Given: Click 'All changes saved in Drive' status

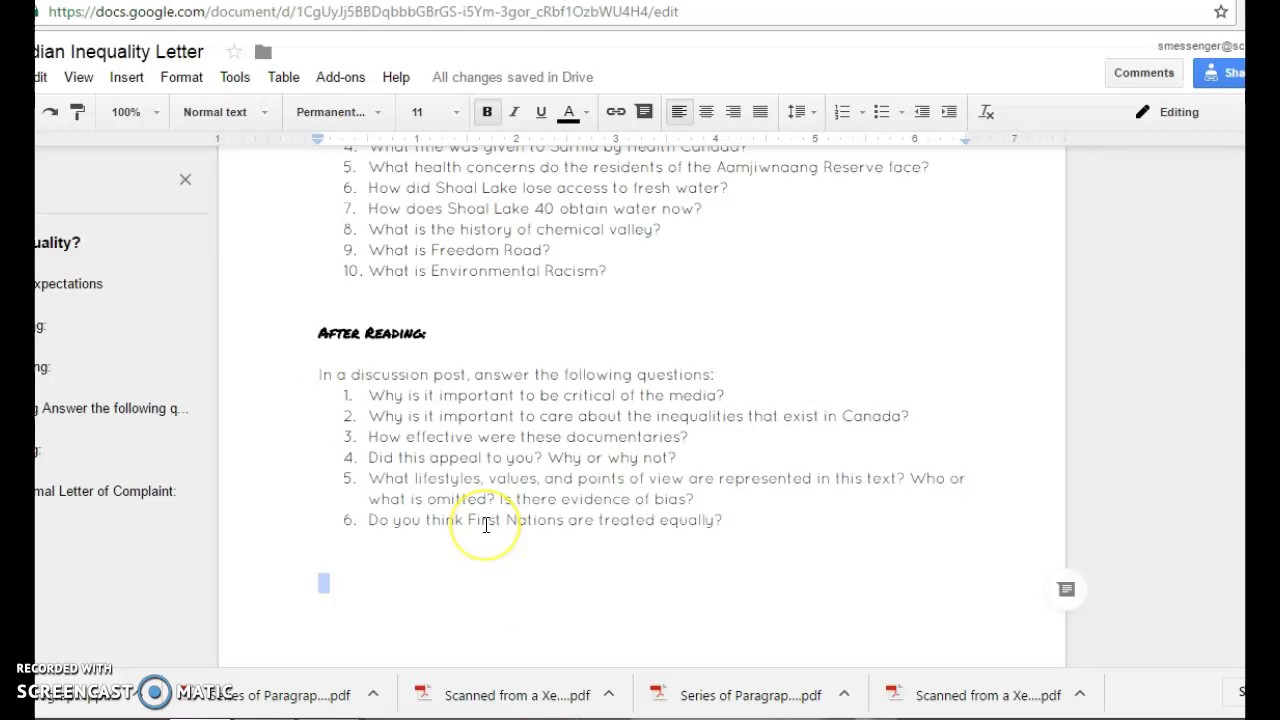Looking at the screenshot, I should click(512, 77).
